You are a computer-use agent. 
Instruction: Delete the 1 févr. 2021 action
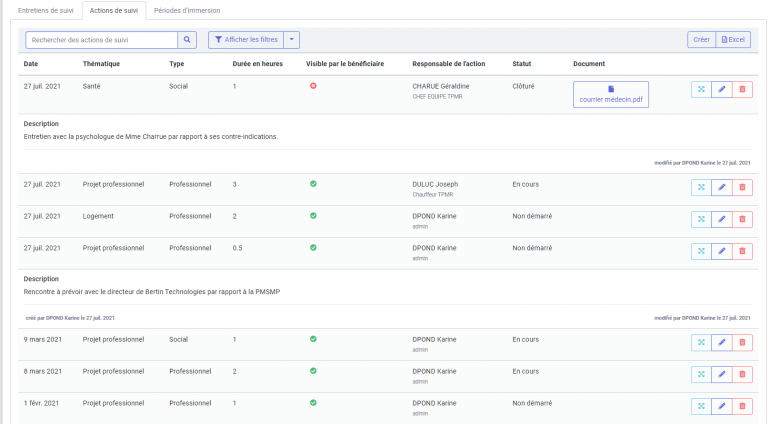742,406
